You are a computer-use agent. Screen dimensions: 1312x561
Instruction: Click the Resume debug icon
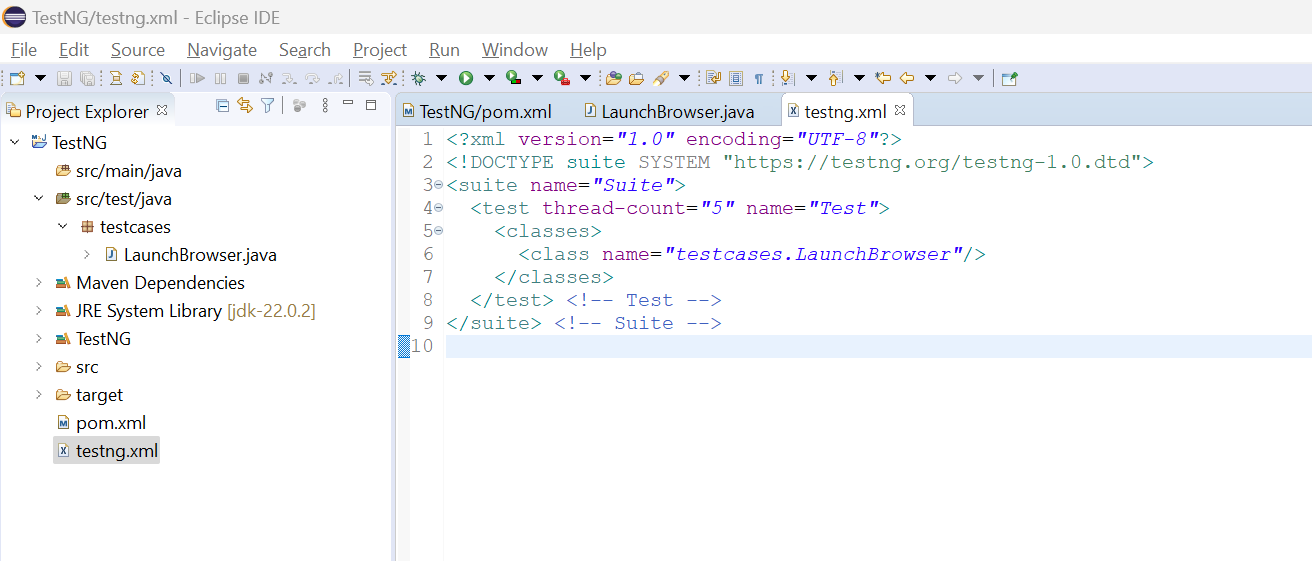coord(197,78)
